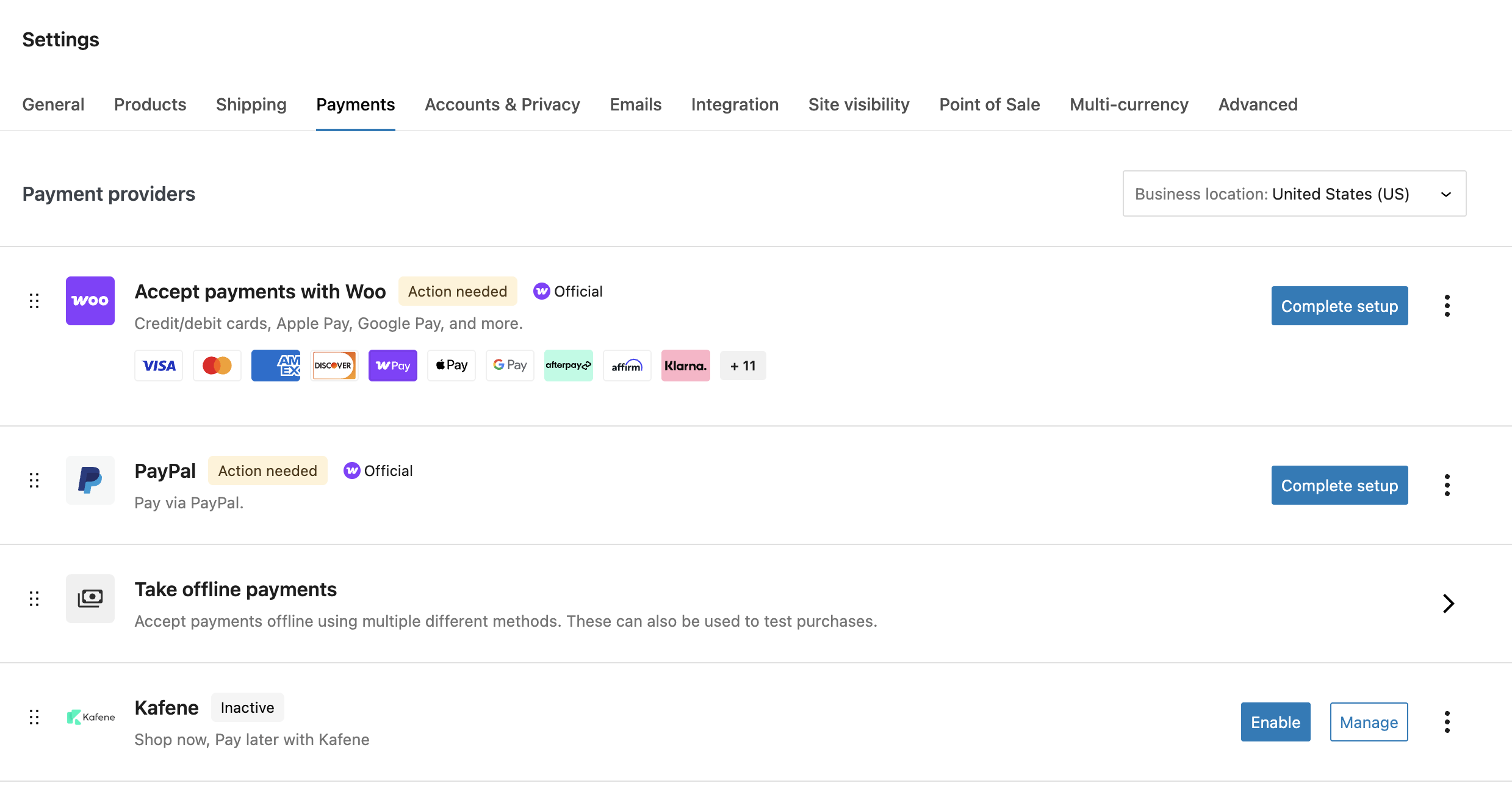Click the Settings page heading
Image resolution: width=1512 pixels, height=797 pixels.
click(60, 39)
